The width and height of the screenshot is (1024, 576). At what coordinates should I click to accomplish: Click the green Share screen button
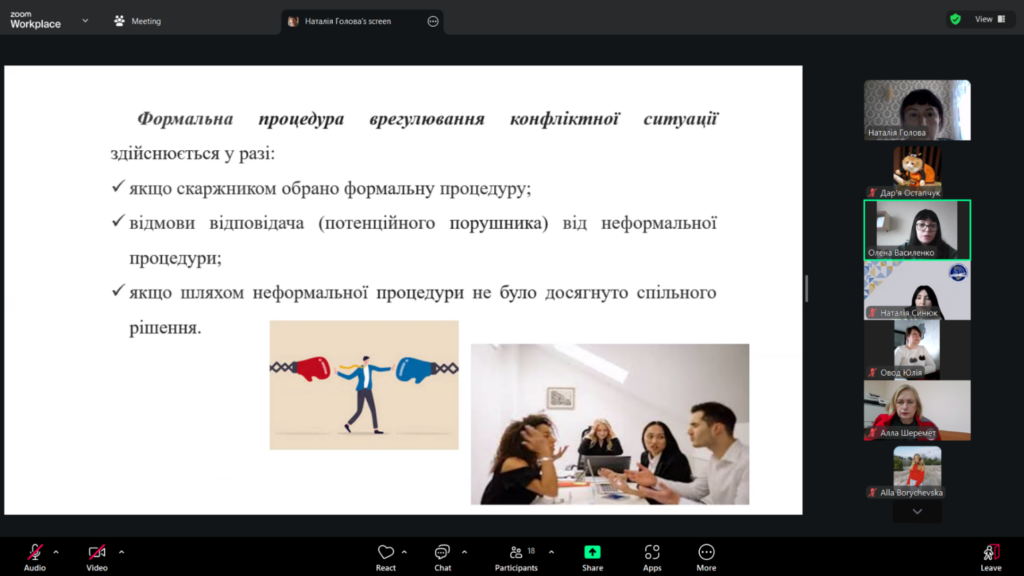[592, 556]
